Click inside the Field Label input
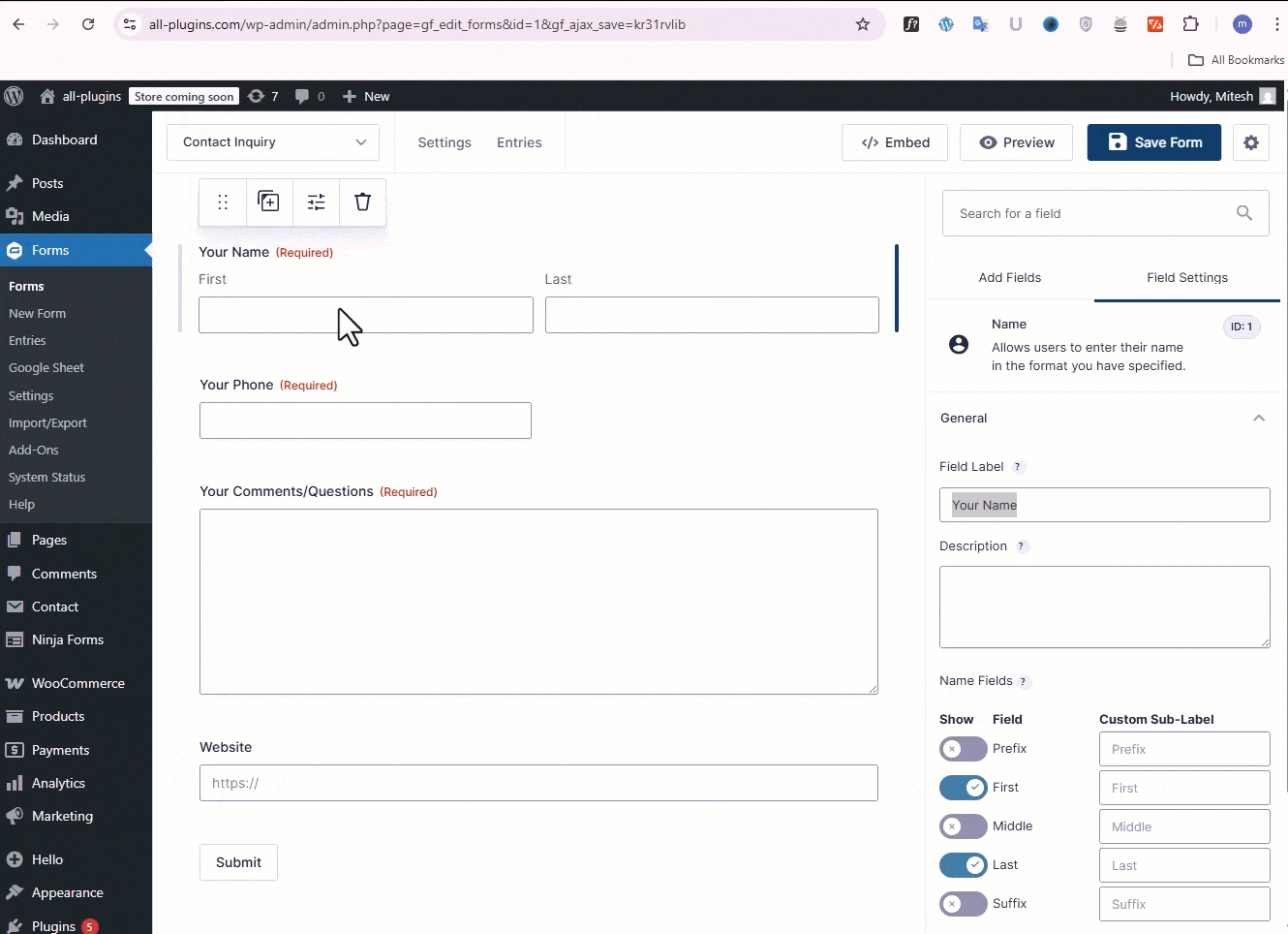 (1104, 504)
